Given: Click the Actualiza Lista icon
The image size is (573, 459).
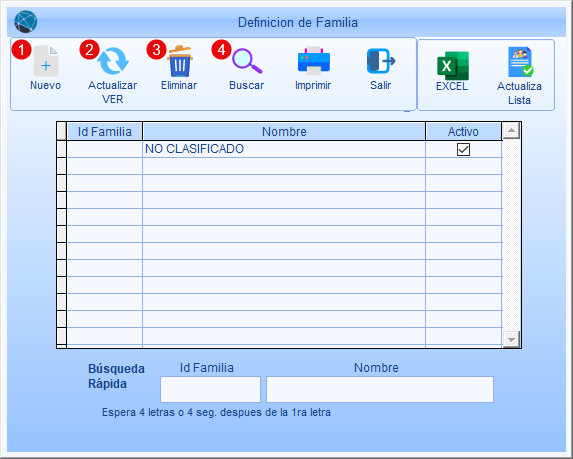Looking at the screenshot, I should 520,62.
